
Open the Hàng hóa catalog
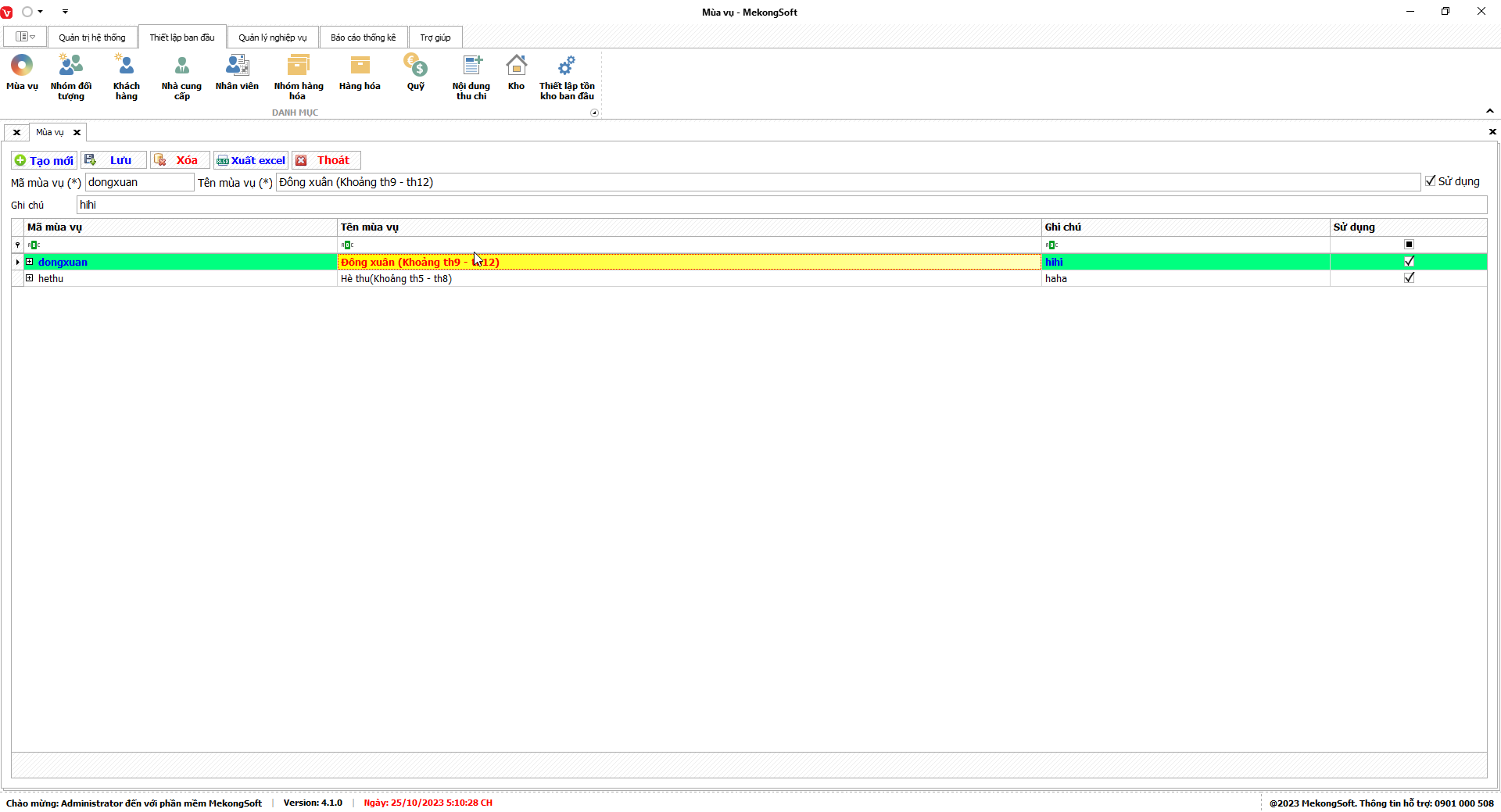coord(360,72)
